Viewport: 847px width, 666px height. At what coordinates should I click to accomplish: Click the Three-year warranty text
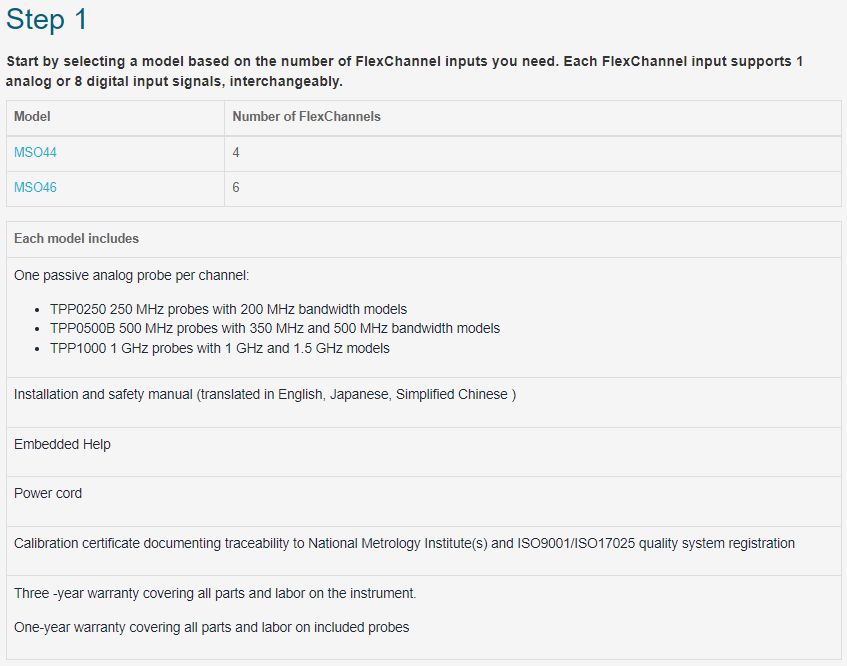[x=215, y=593]
